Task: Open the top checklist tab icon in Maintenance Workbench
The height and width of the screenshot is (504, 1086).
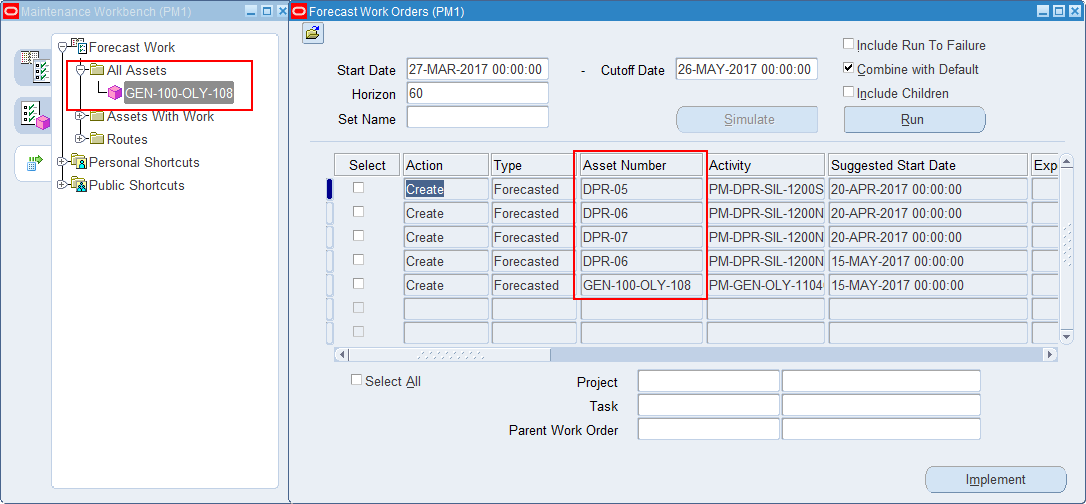Action: (x=33, y=68)
